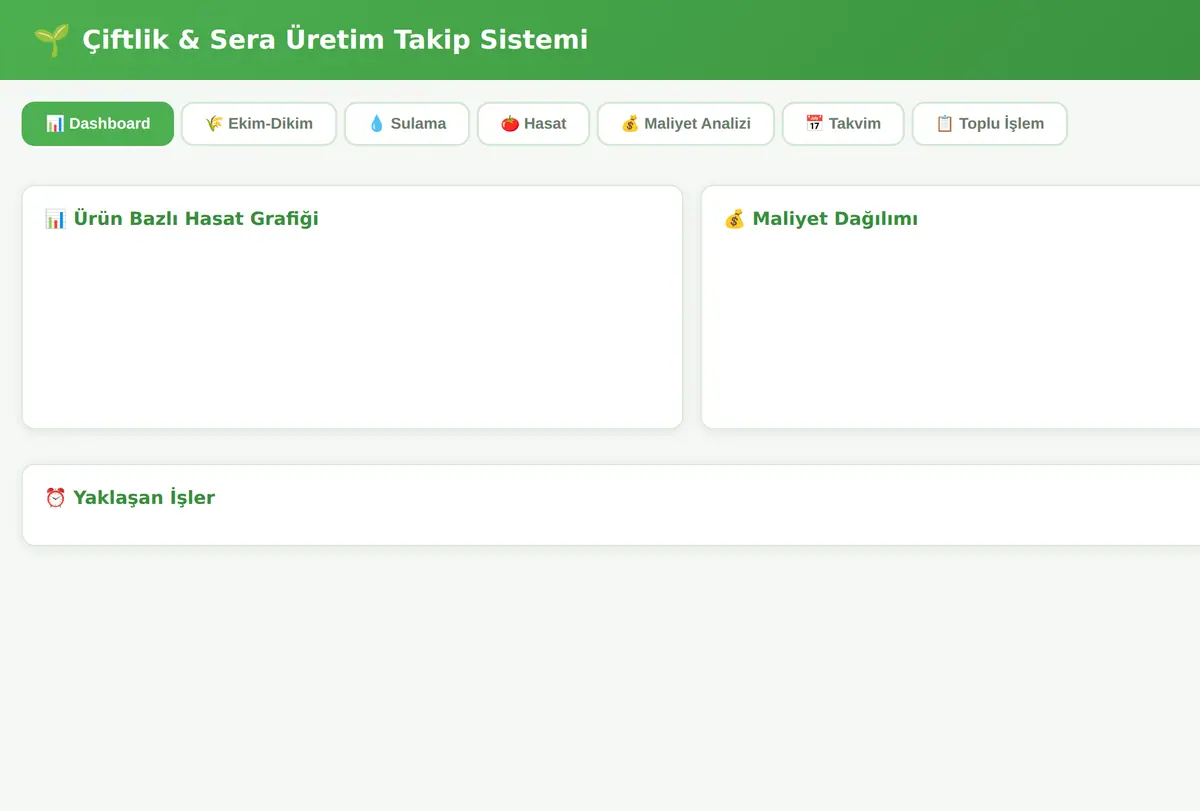Open the Takvim tab
This screenshot has width=1200, height=811.
(843, 124)
